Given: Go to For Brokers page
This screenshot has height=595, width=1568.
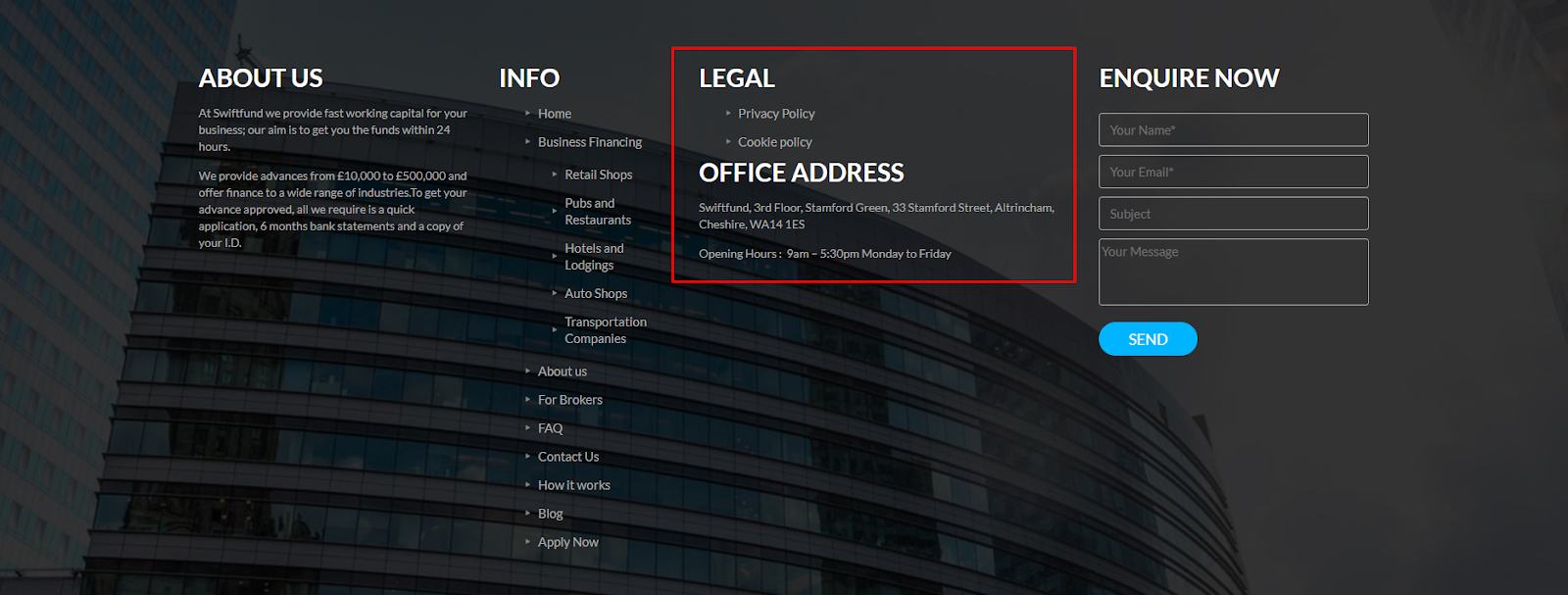Looking at the screenshot, I should [569, 400].
